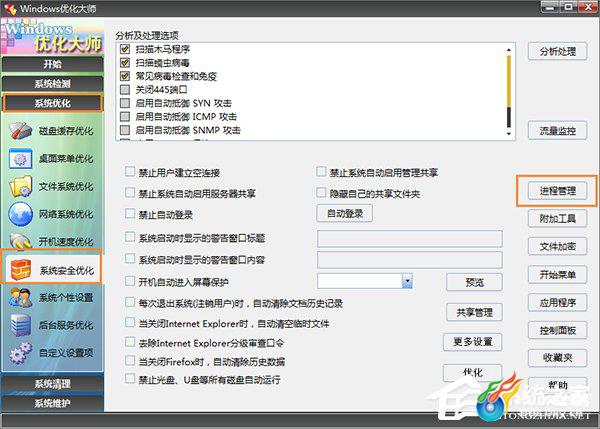Screen dimensions: 600x429
Task: Click the 应用程序 button
Action: (558, 302)
